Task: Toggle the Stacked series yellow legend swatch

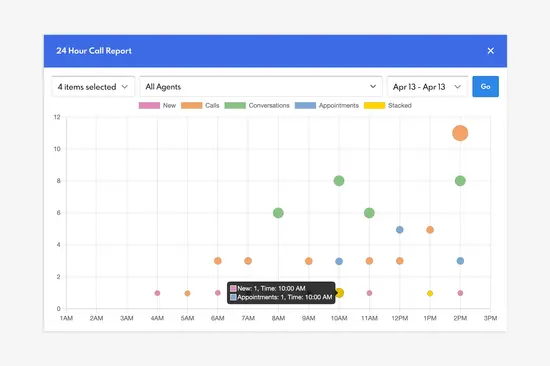Action: pos(374,106)
